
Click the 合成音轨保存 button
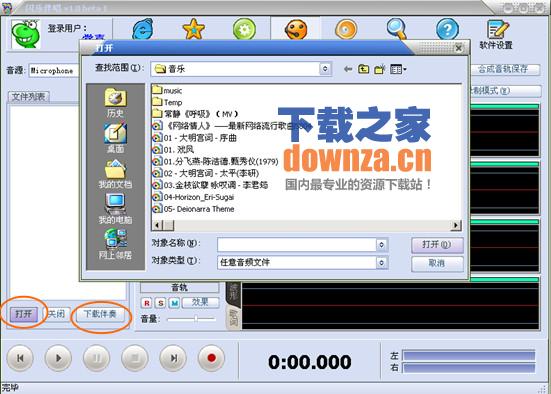pos(504,69)
